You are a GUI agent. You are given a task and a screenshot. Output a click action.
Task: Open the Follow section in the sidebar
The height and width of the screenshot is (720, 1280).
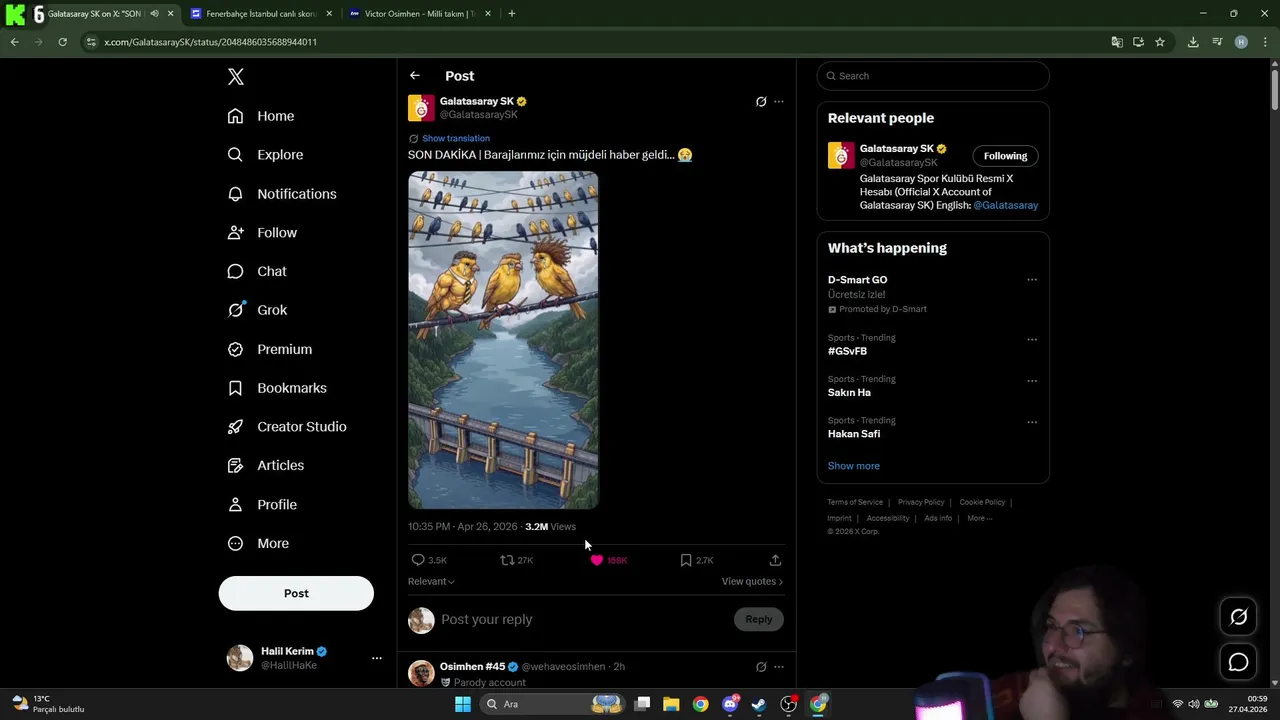pyautogui.click(x=262, y=233)
